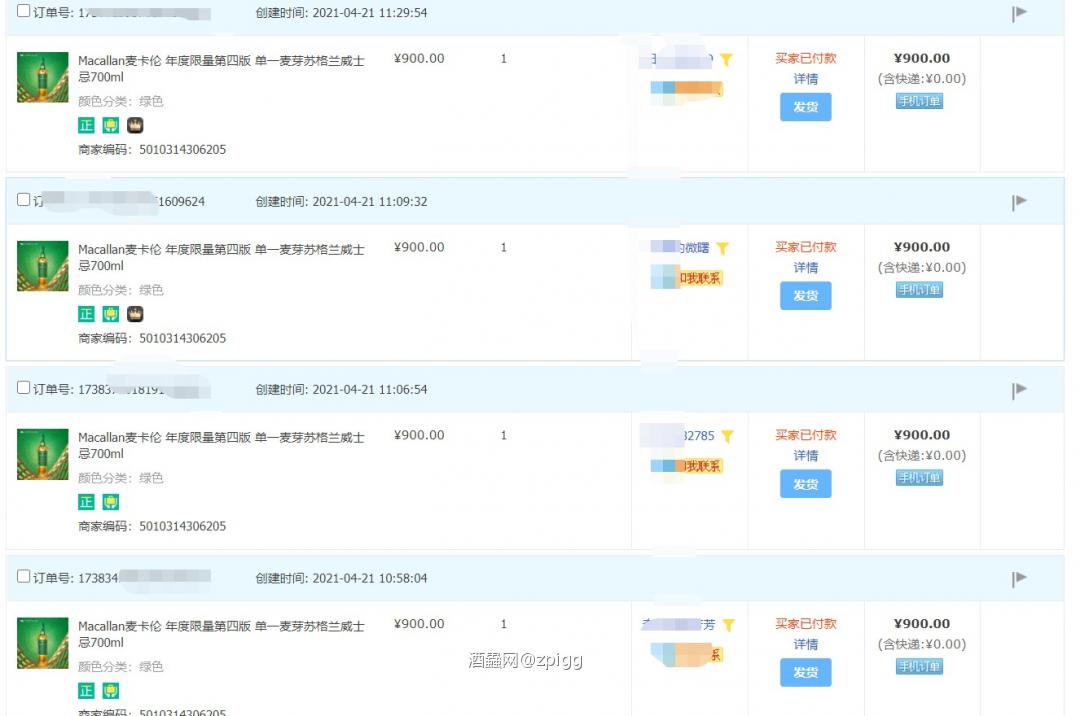Open 详情 for the 11:09:32 order
Viewport: 1080px width, 716px height.
[805, 268]
